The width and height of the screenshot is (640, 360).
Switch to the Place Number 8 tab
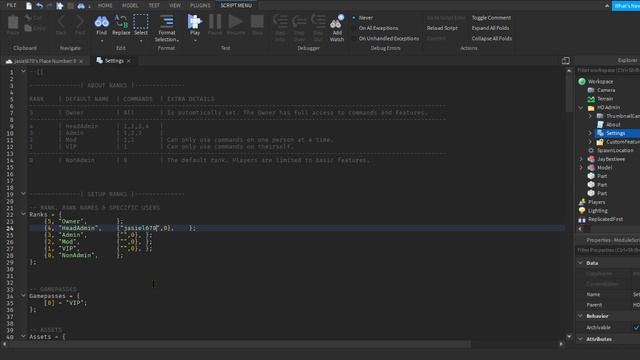click(45, 61)
